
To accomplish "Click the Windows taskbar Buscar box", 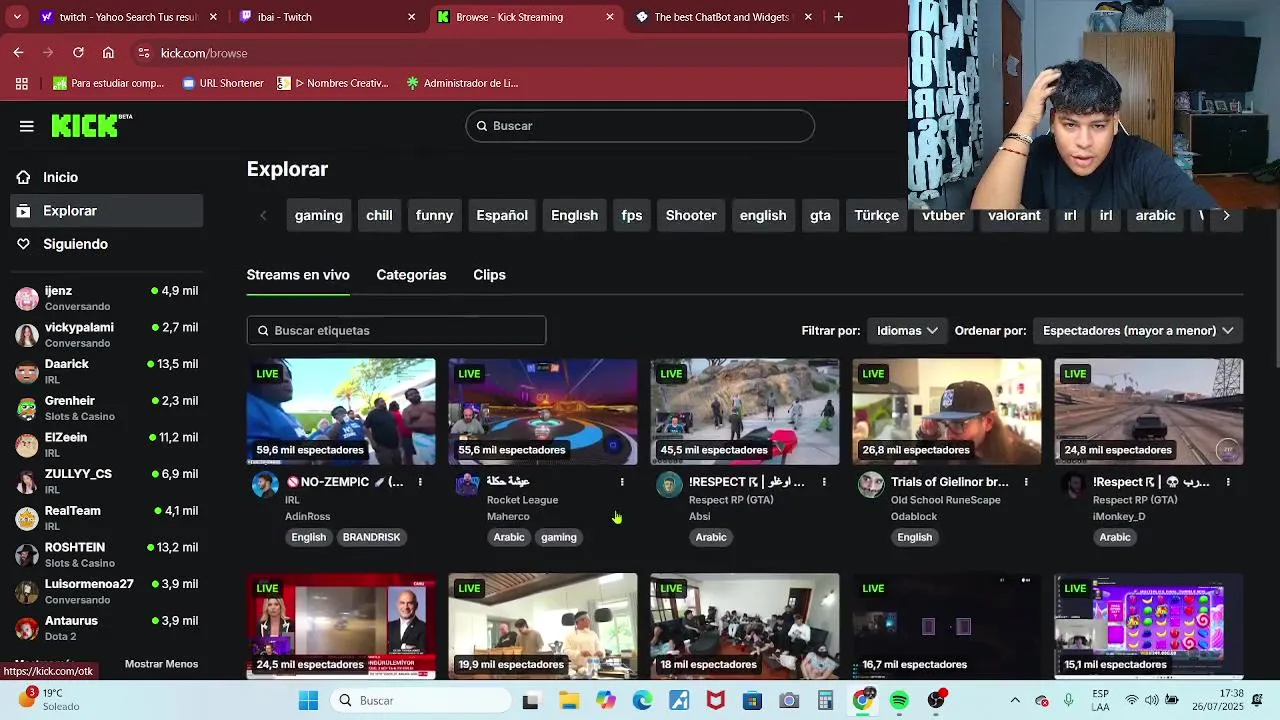I will (419, 701).
